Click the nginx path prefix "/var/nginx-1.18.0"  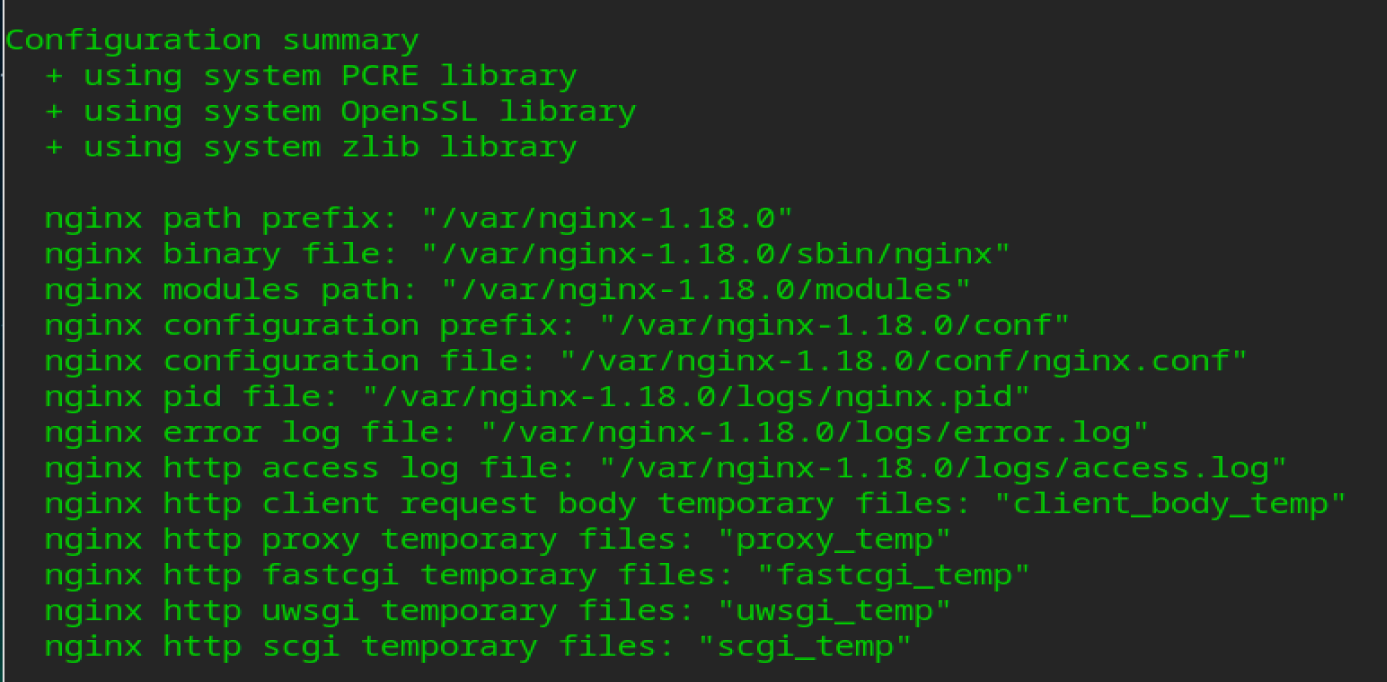click(x=607, y=218)
